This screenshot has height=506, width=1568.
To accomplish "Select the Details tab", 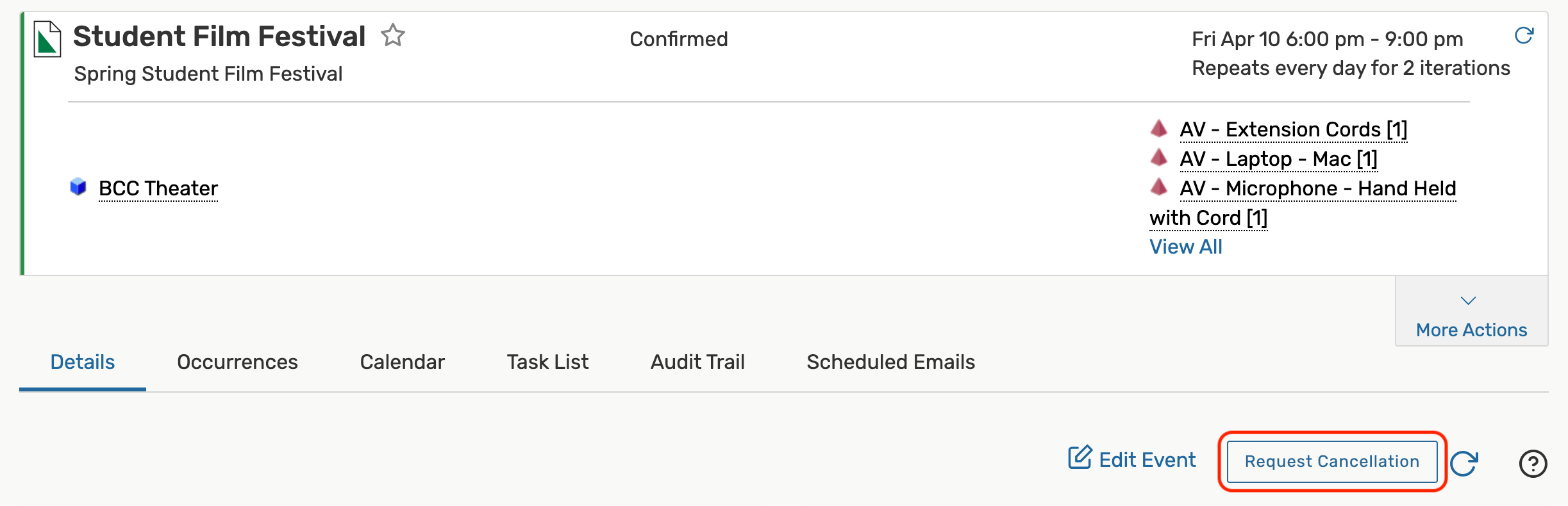I will [x=83, y=362].
